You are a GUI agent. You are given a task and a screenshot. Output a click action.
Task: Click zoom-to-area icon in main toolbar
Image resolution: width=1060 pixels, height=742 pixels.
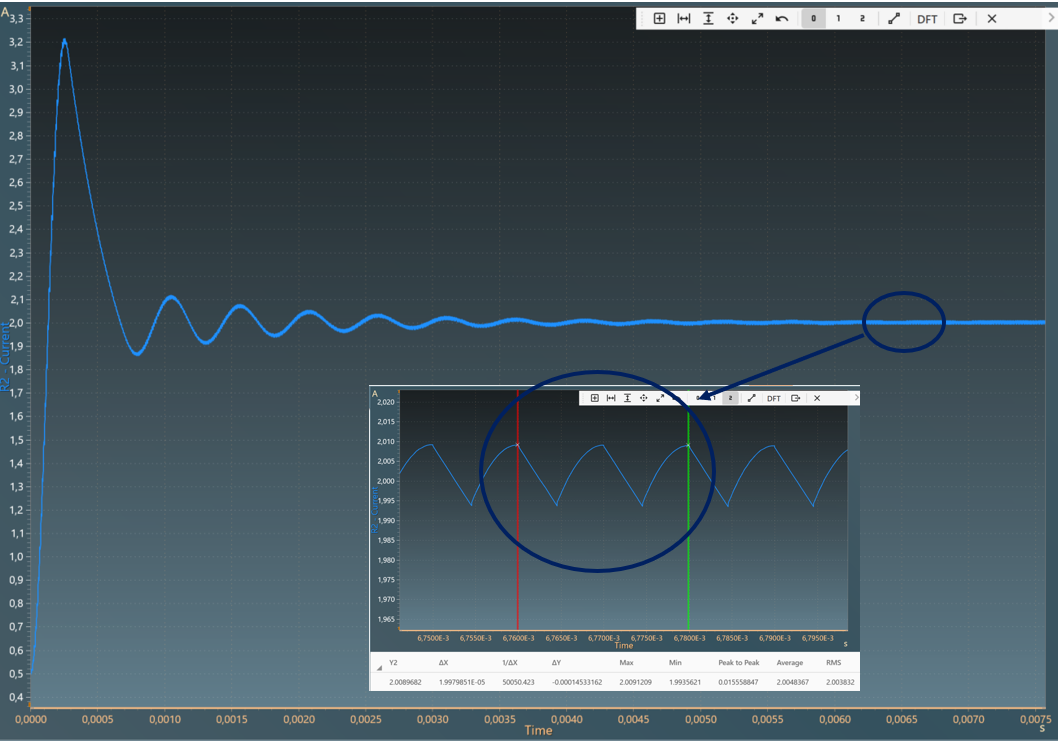pos(660,19)
